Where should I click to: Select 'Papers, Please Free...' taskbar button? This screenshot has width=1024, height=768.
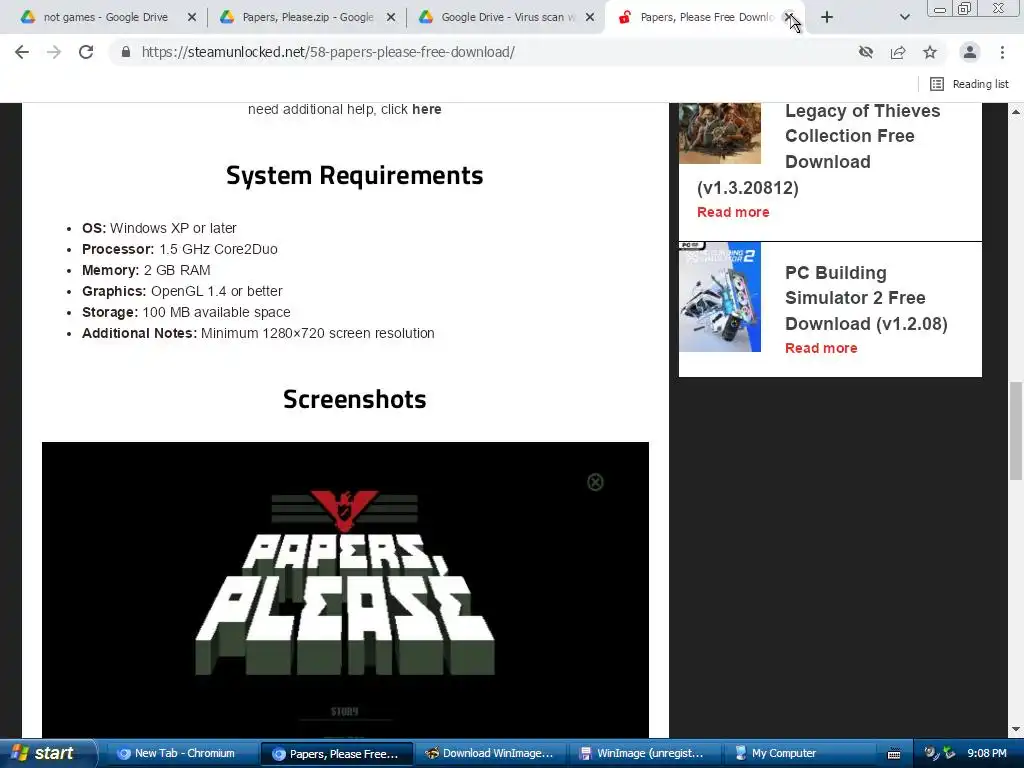click(336, 754)
